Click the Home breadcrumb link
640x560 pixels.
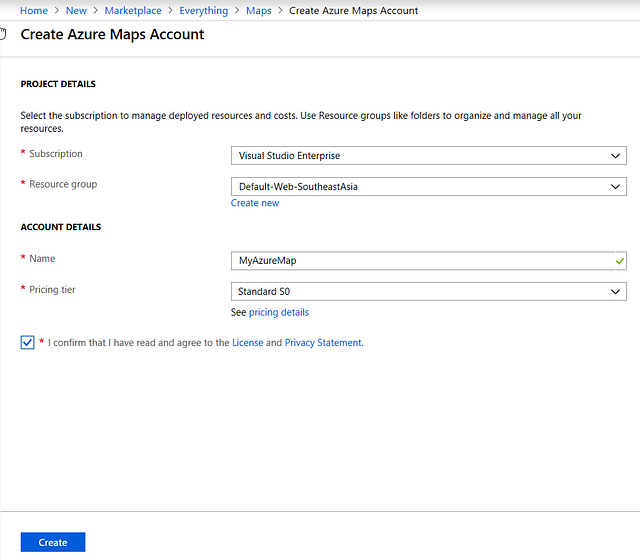point(34,11)
